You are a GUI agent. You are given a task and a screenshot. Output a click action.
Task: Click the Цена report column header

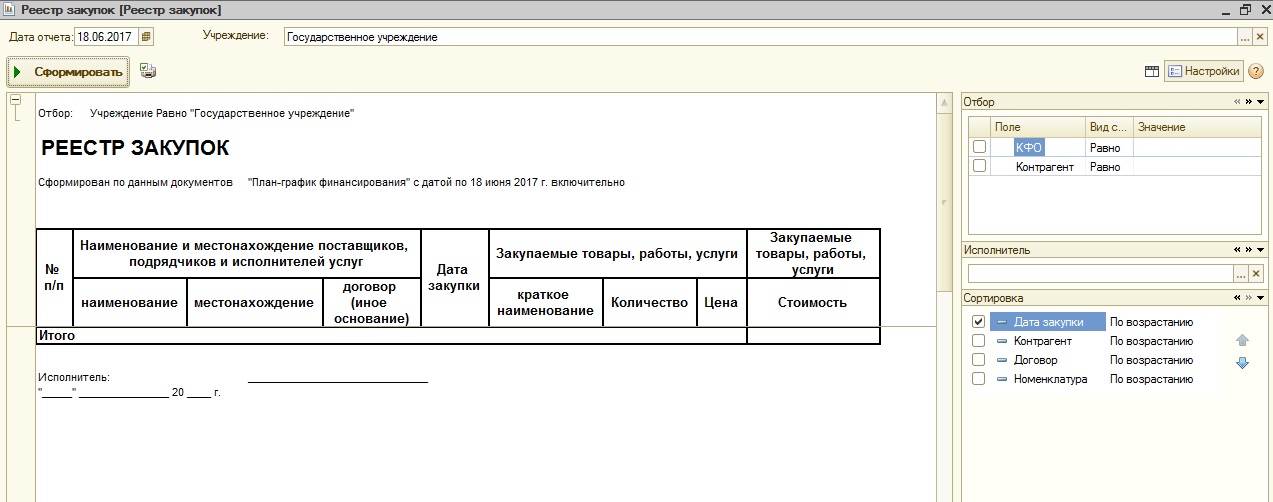721,302
